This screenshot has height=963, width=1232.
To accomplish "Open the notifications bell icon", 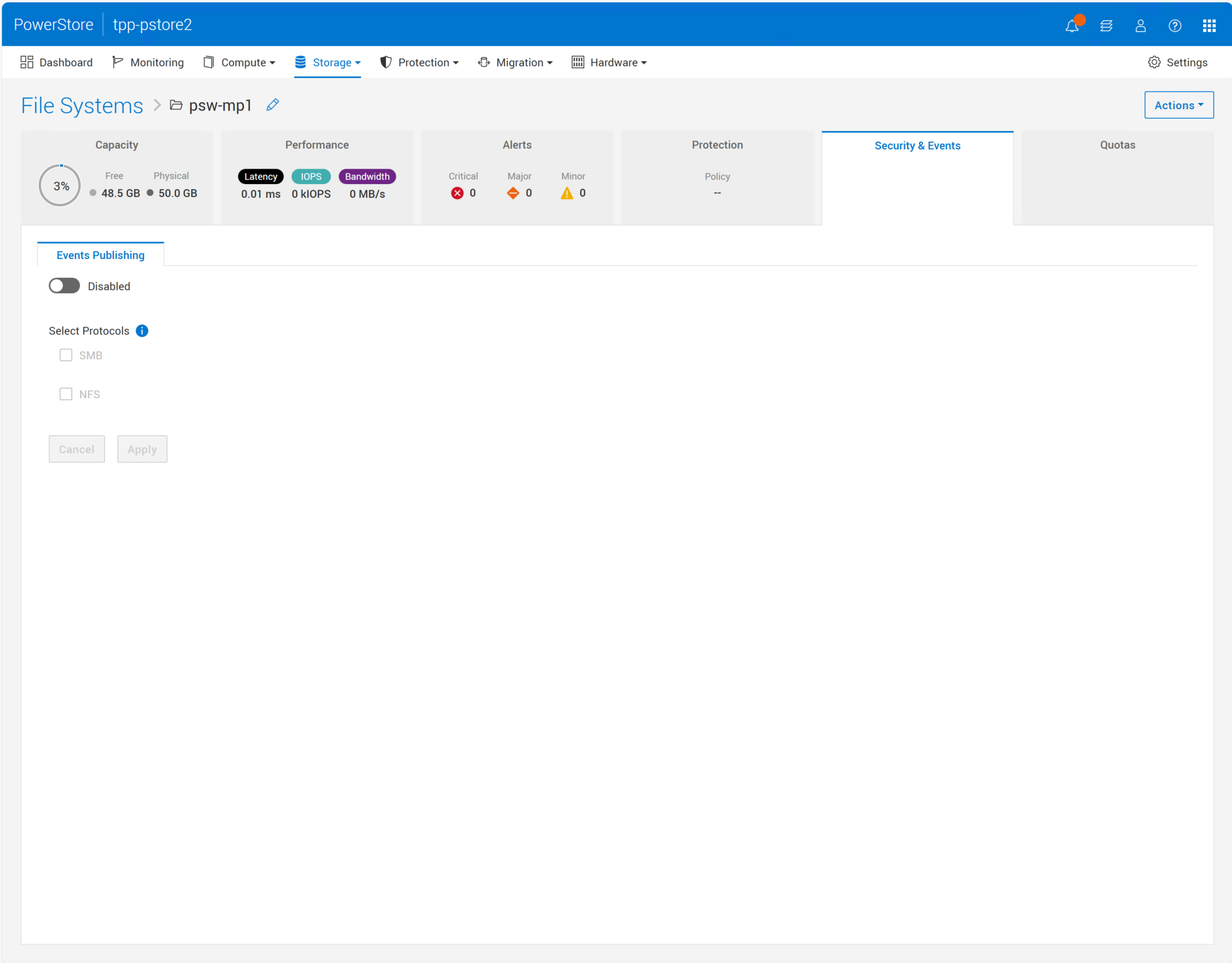I will pyautogui.click(x=1072, y=26).
